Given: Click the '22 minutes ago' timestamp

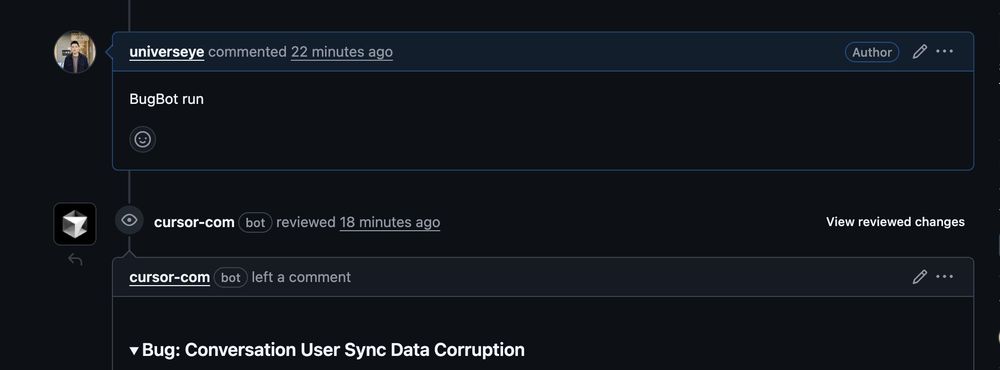Looking at the screenshot, I should (x=342, y=52).
